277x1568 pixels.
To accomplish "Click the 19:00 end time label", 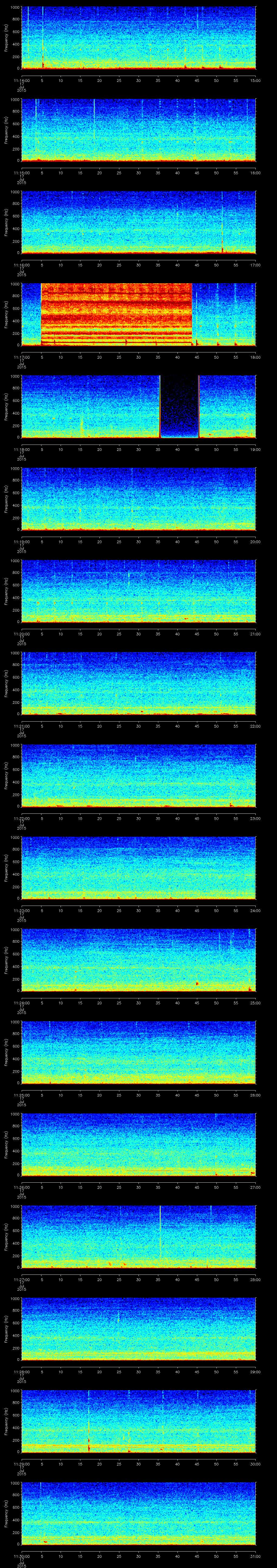I will click(255, 449).
